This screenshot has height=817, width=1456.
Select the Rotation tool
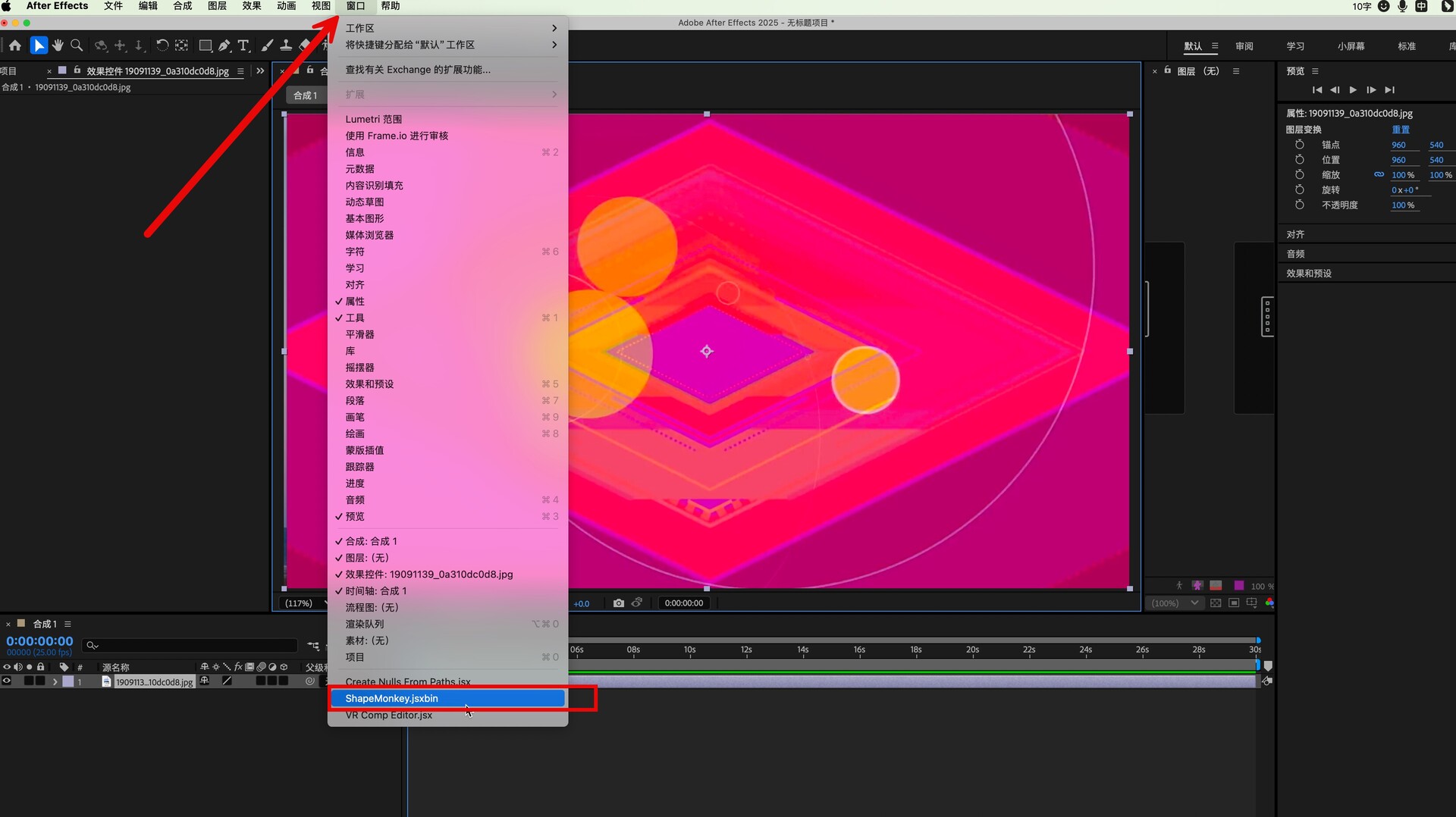coord(162,45)
